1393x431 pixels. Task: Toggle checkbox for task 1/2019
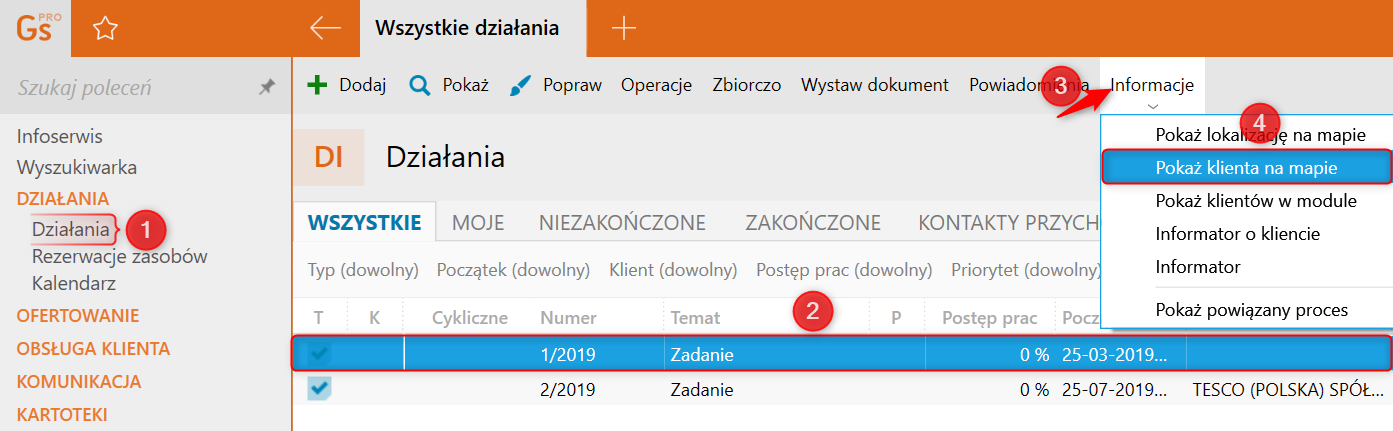pyautogui.click(x=320, y=354)
